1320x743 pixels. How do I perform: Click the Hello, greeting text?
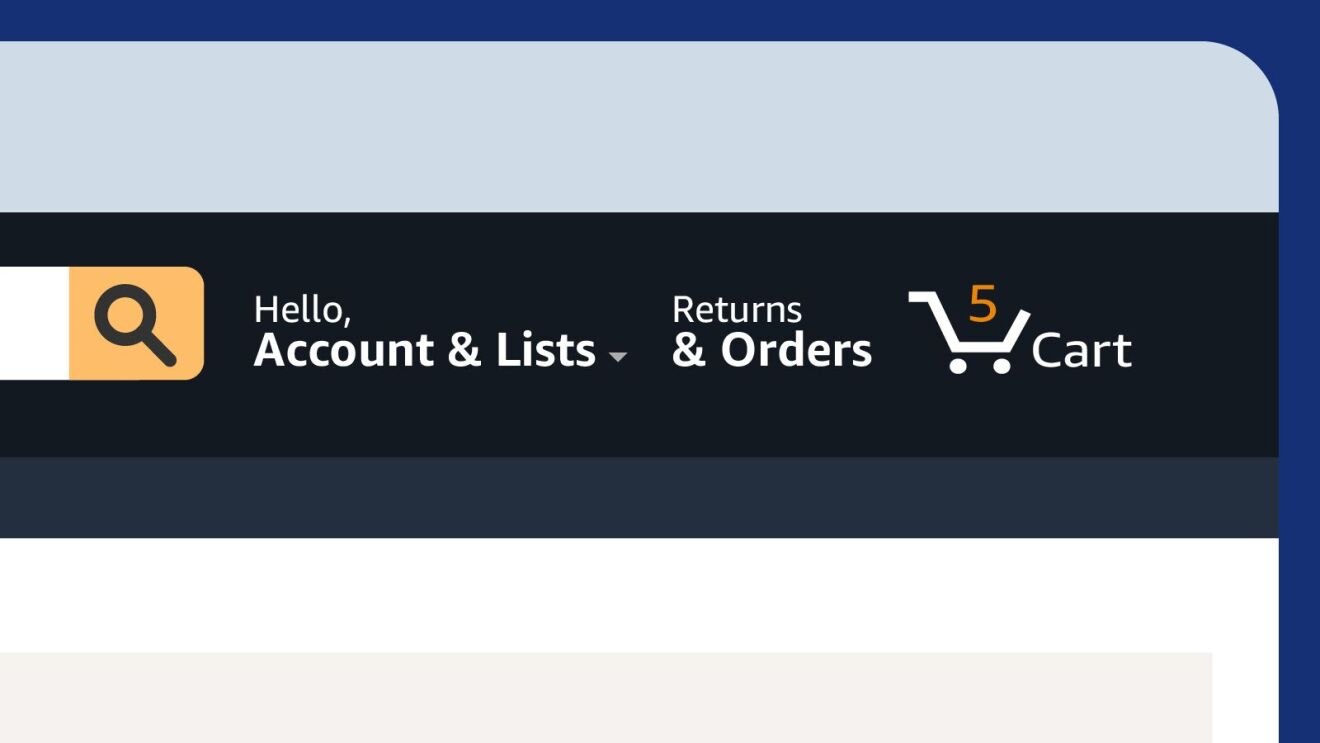302,309
